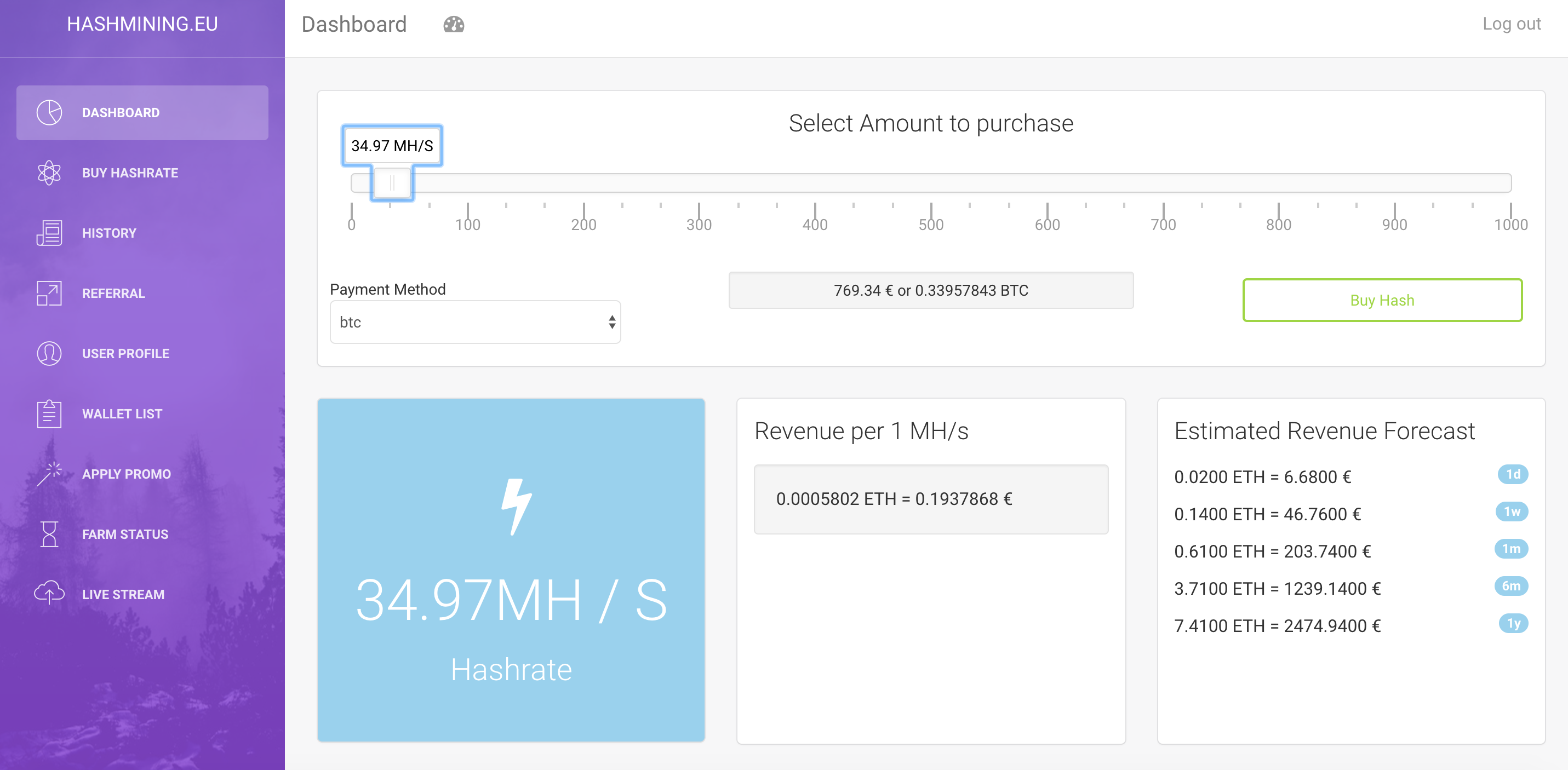Viewport: 1568px width, 770px height.
Task: Click the 1y forecast badge
Action: [x=1513, y=623]
